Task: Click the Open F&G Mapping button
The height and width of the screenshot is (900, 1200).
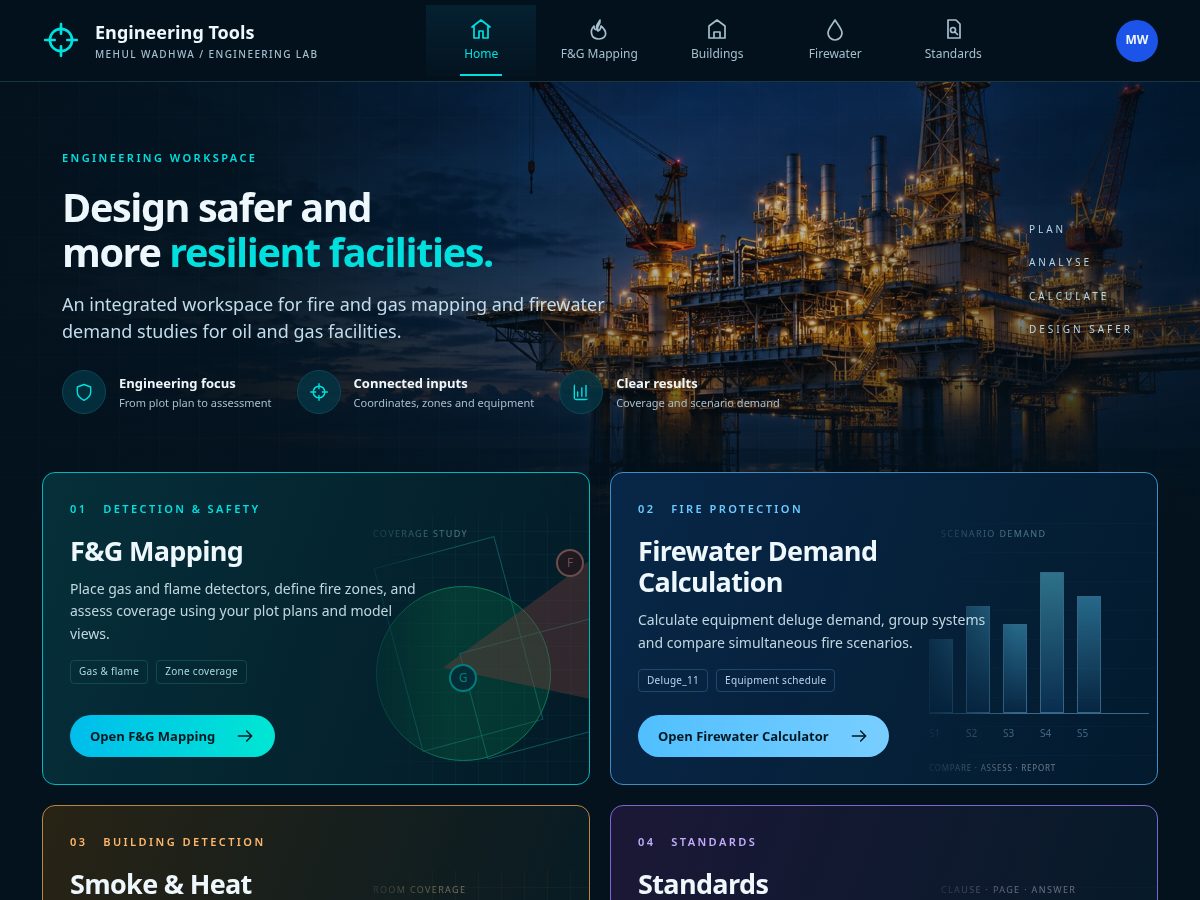Action: click(172, 736)
